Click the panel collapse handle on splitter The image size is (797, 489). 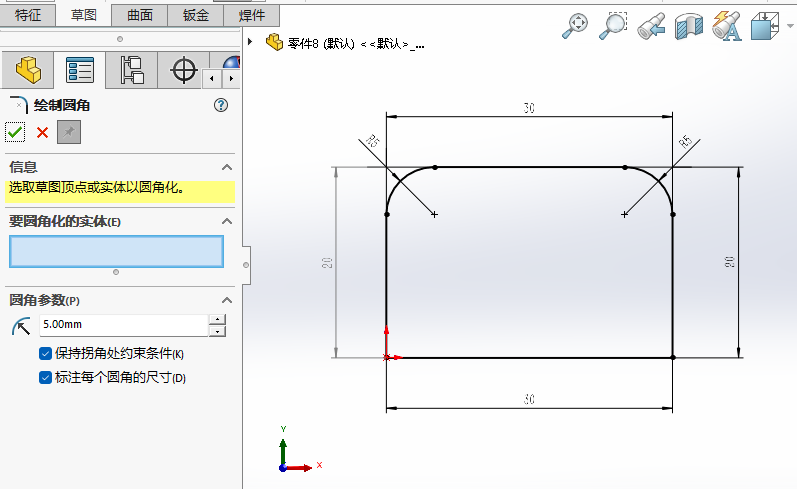click(x=246, y=265)
